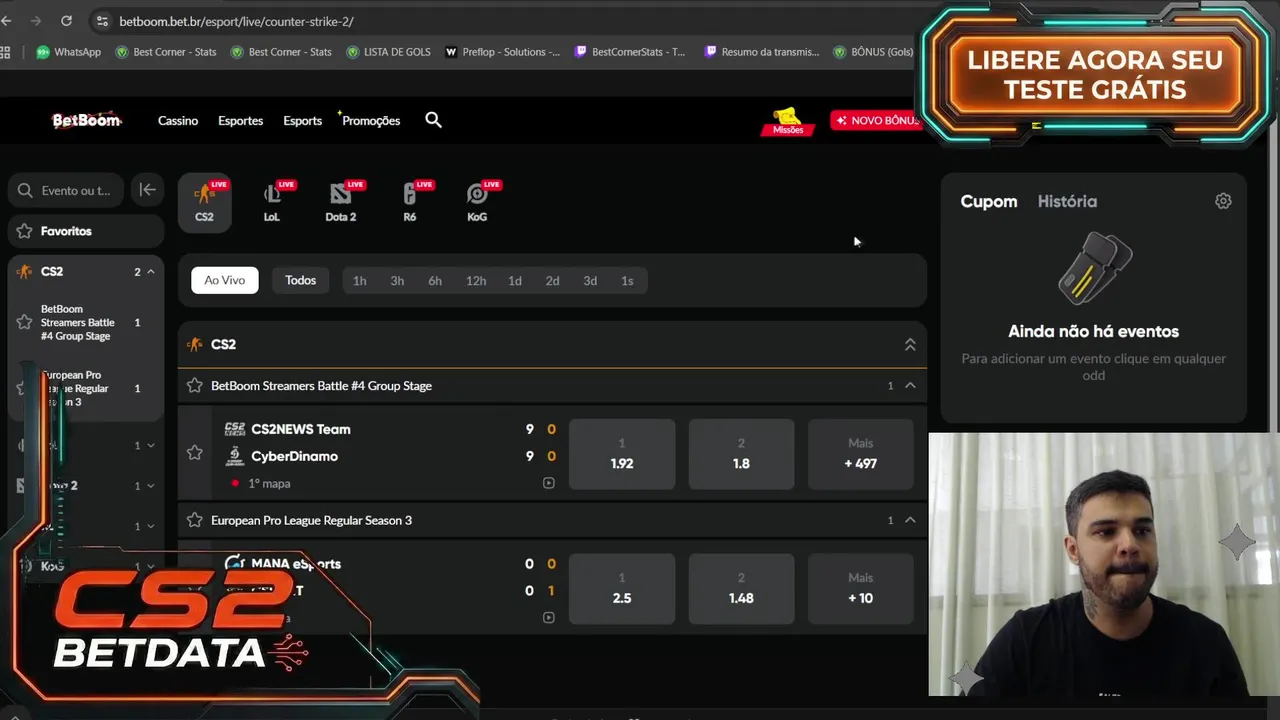Open CyberDinamo team name
The width and height of the screenshot is (1280, 720).
[294, 456]
